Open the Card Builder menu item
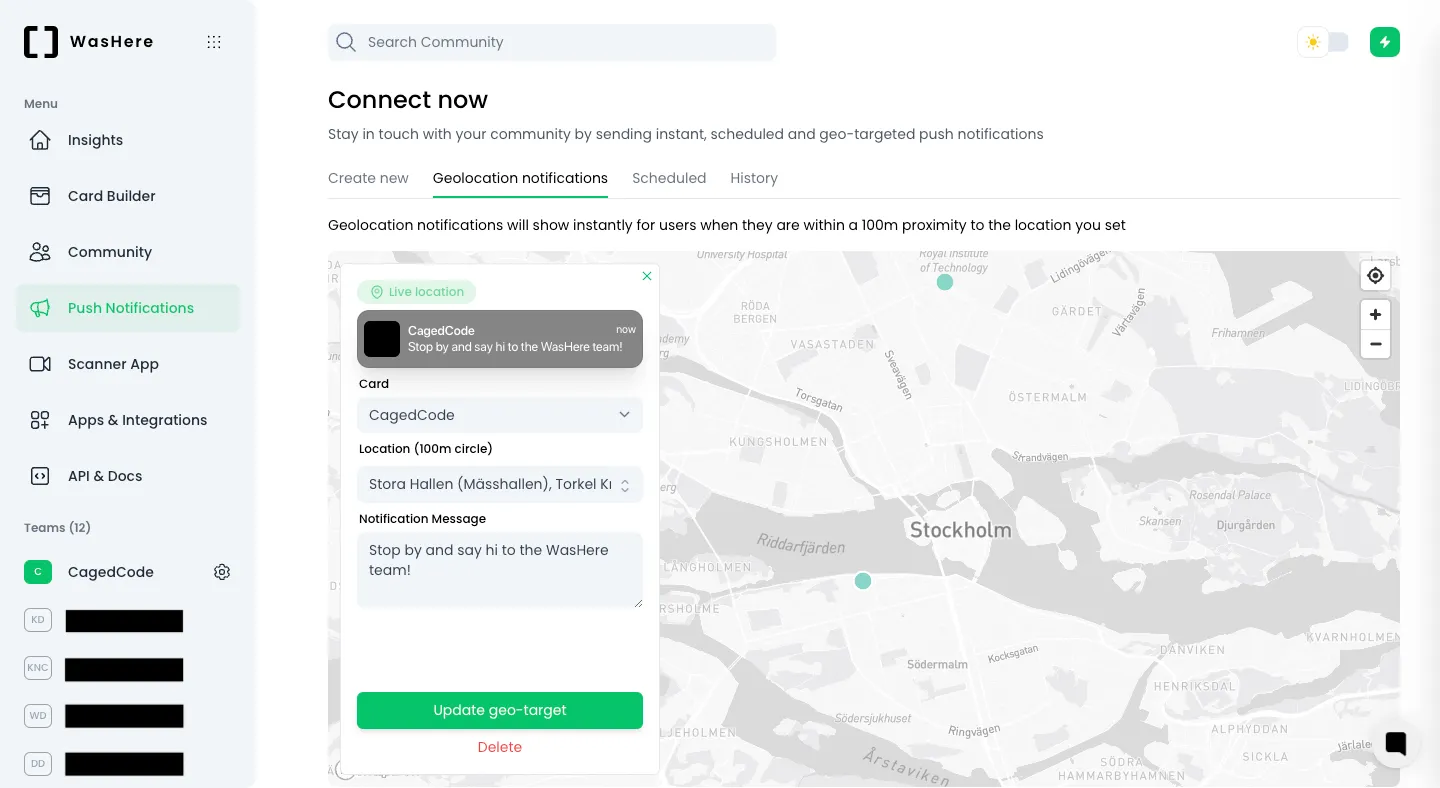1440x788 pixels. [111, 196]
